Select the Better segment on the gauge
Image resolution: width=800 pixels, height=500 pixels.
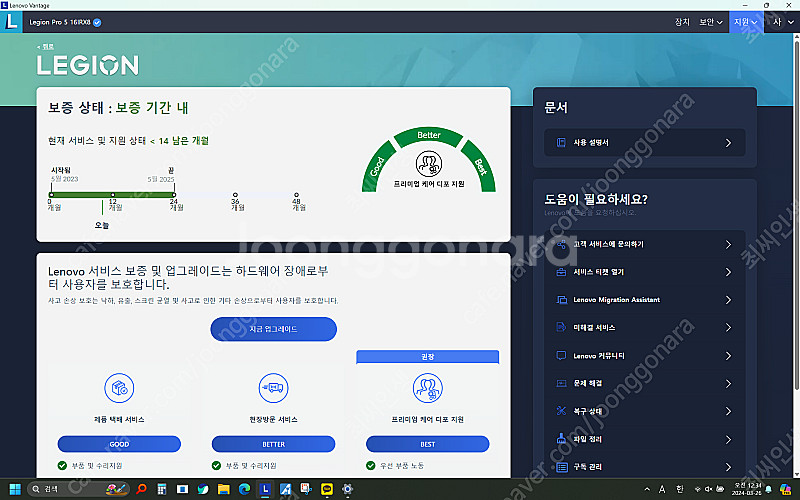pos(429,136)
